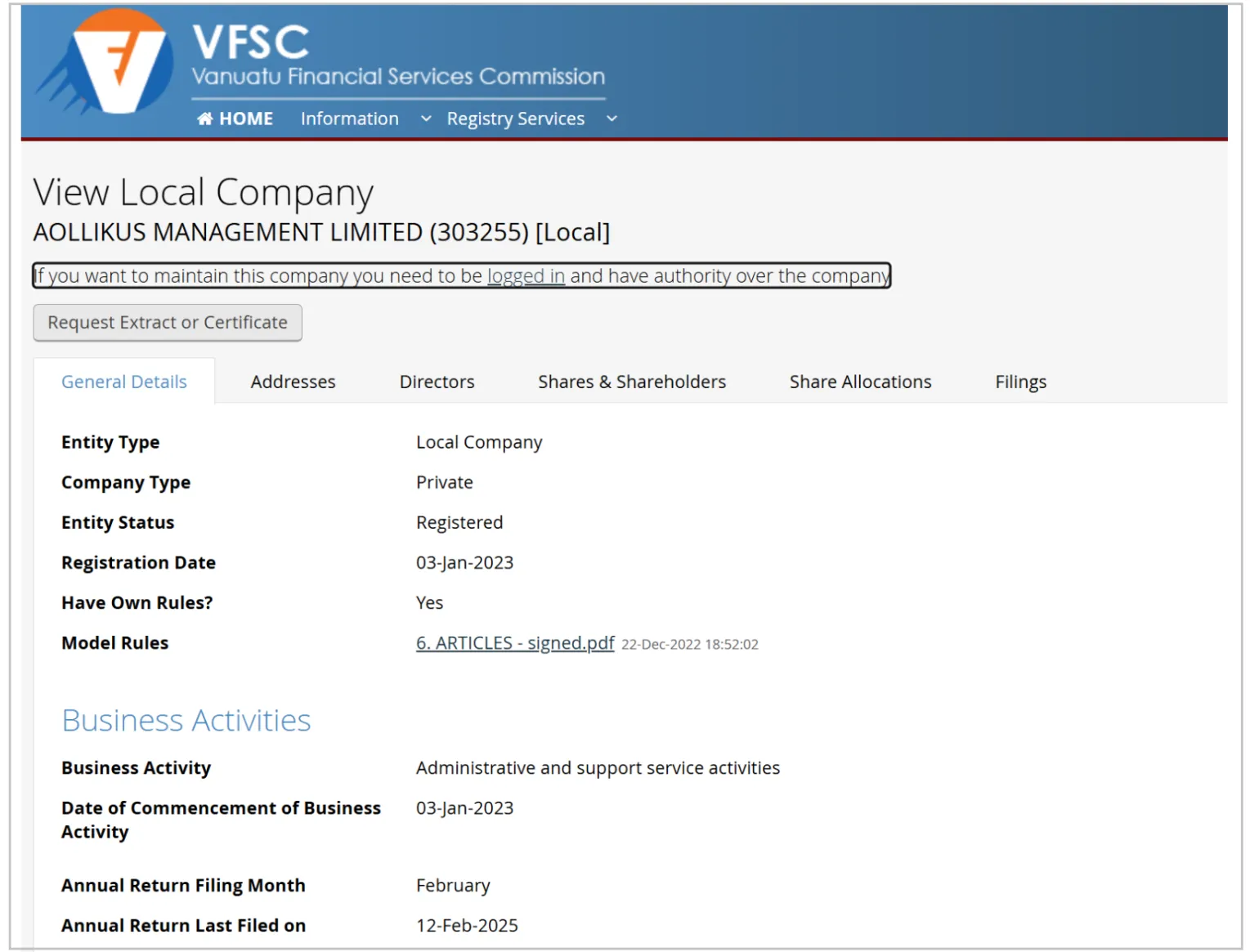Viewport: 1250px width, 952px height.
Task: Click the last filed date 12-Feb-2025
Action: point(468,925)
